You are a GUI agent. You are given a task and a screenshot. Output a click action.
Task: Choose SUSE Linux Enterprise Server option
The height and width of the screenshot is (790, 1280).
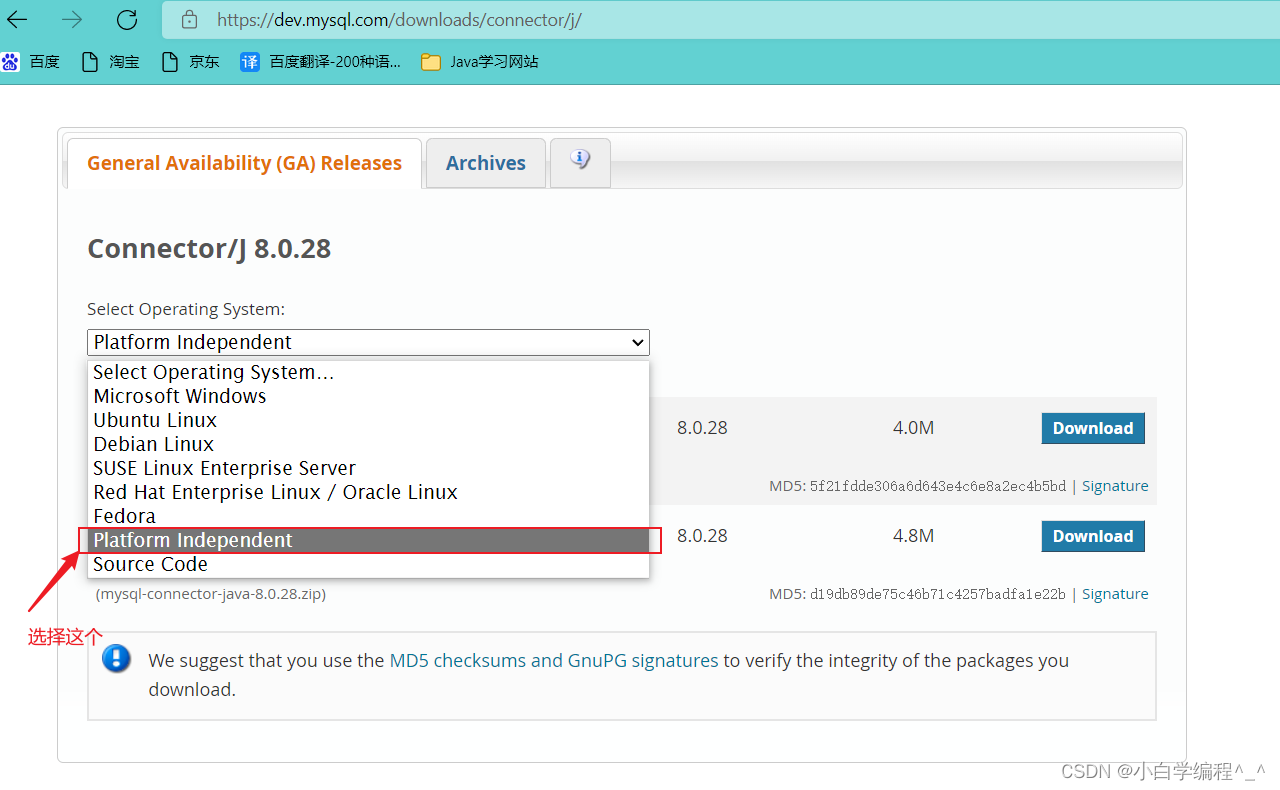click(x=368, y=468)
